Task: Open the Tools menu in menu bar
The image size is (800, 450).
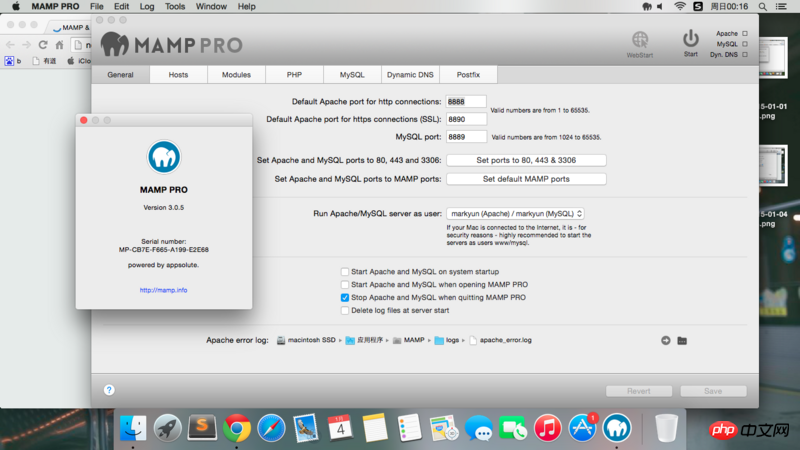Action: point(175,6)
